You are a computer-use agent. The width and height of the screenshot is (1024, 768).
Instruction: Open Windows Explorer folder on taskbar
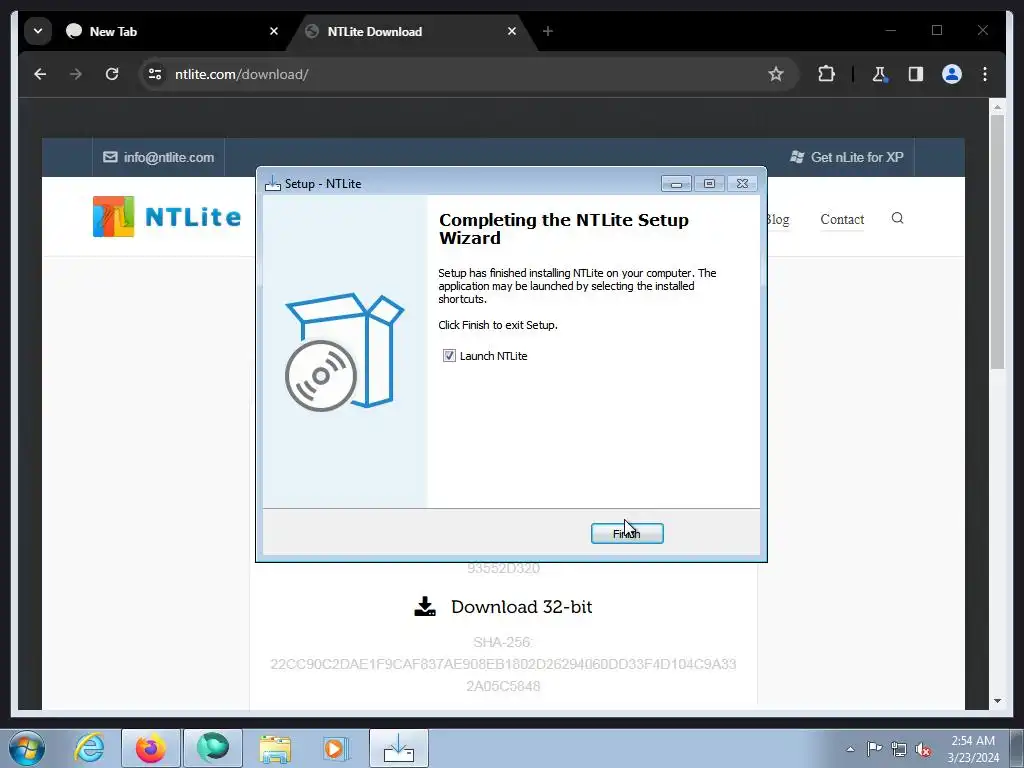tap(275, 748)
